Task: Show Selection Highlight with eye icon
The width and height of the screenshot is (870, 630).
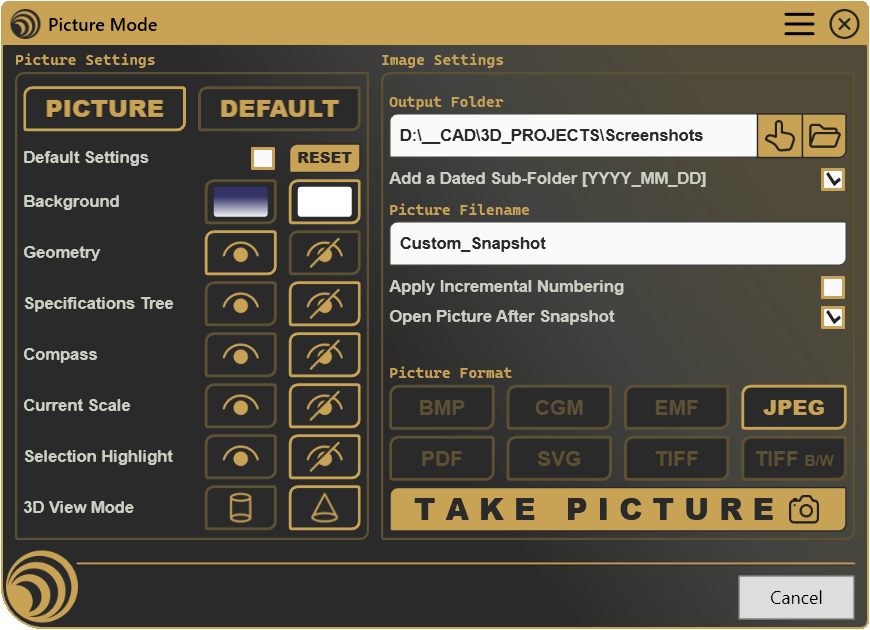Action: pos(241,457)
